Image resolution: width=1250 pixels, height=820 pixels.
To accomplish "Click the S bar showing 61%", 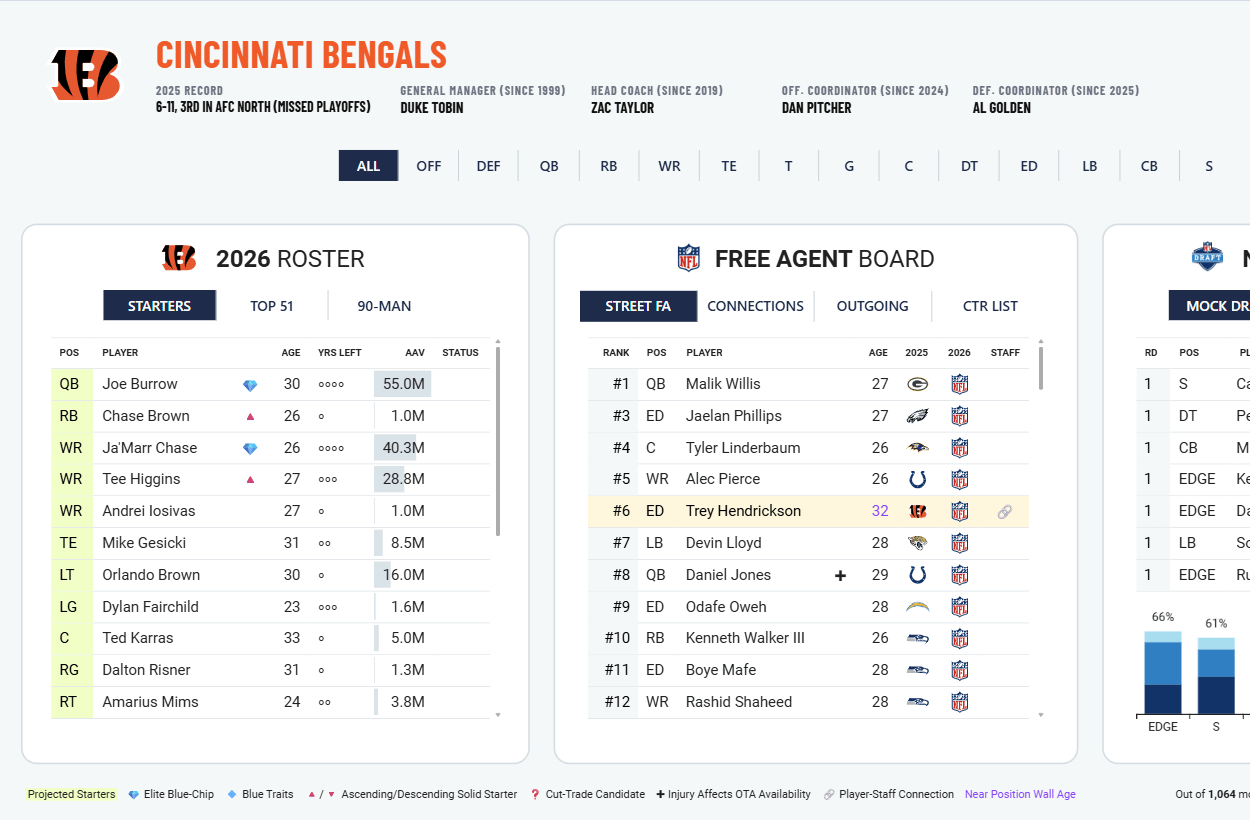I will tap(1216, 675).
